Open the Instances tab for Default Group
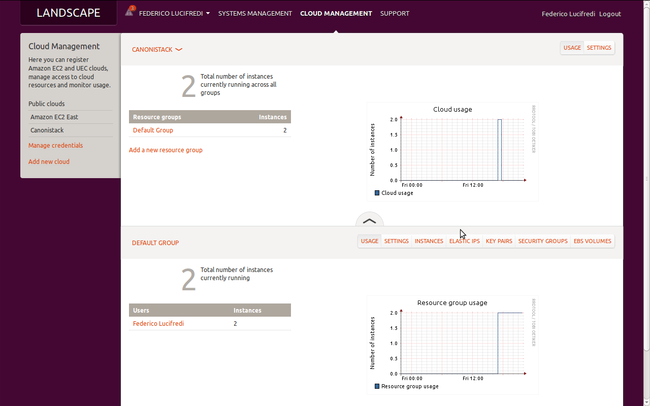This screenshot has height=406, width=650. [x=429, y=241]
